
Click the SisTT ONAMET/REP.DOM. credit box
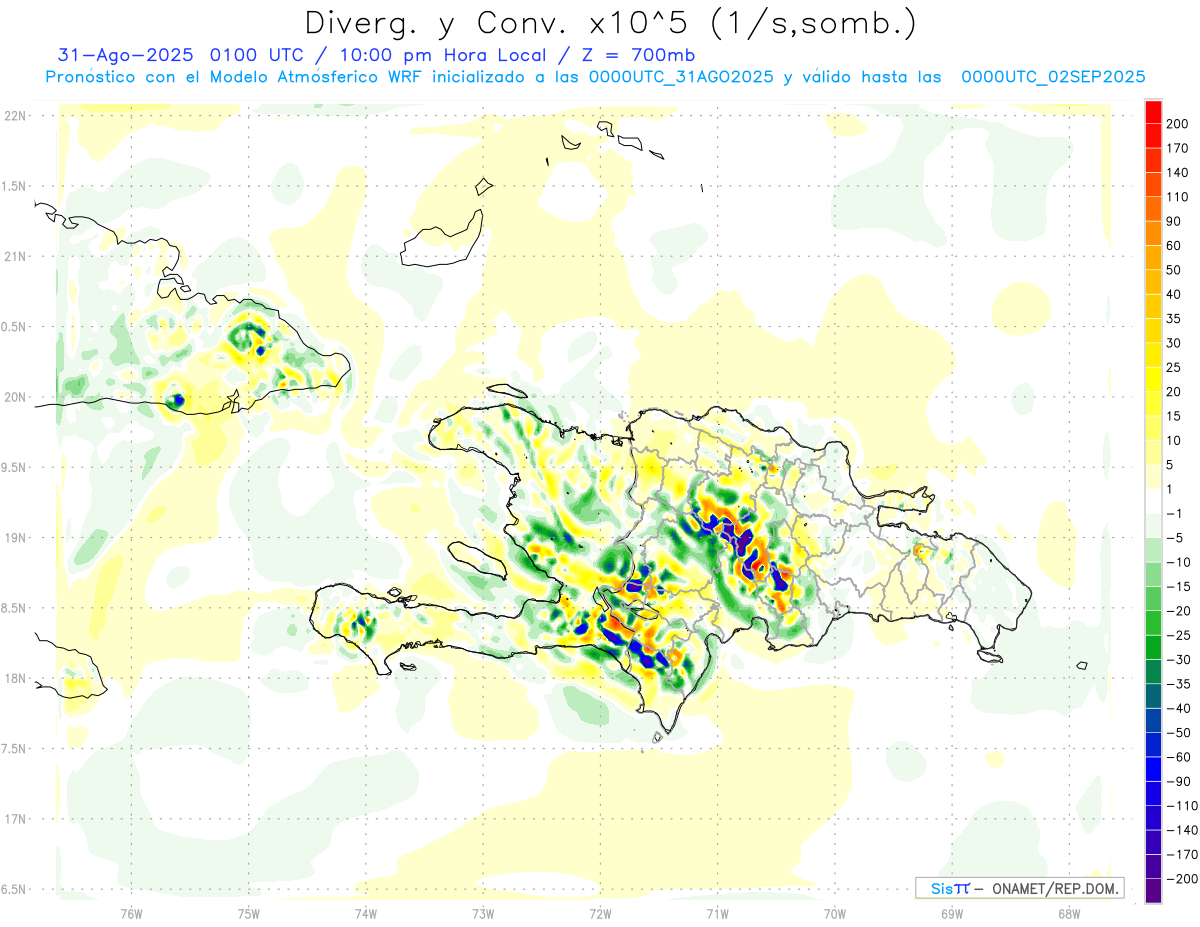coord(1019,888)
